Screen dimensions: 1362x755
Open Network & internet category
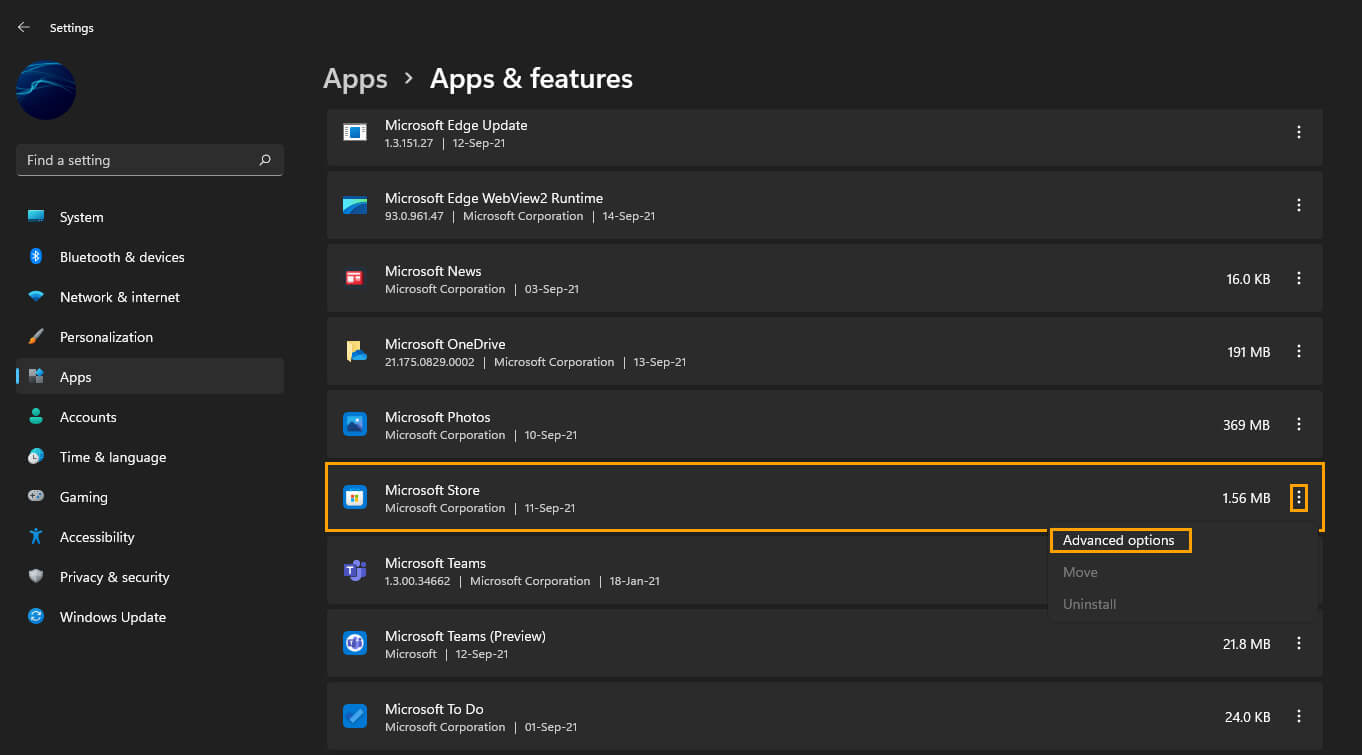click(150, 297)
